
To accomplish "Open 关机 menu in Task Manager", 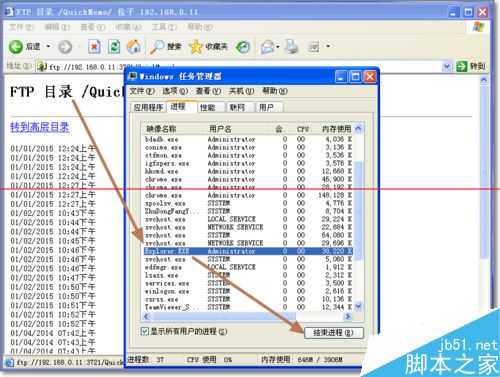I will point(241,91).
